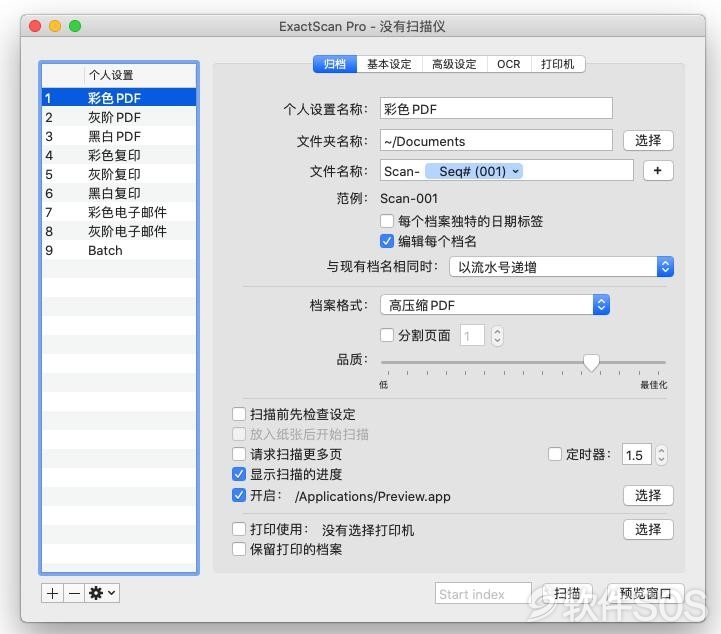The height and width of the screenshot is (634, 721).
Task: Select 黑白复印 profile row
Action: click(119, 193)
